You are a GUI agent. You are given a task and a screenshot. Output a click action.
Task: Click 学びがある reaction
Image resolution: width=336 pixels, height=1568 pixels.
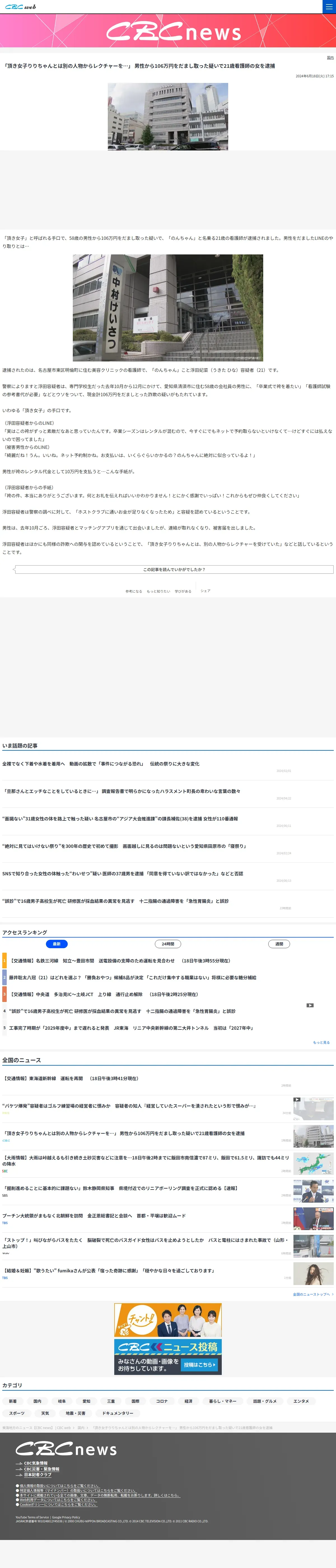coord(183,591)
